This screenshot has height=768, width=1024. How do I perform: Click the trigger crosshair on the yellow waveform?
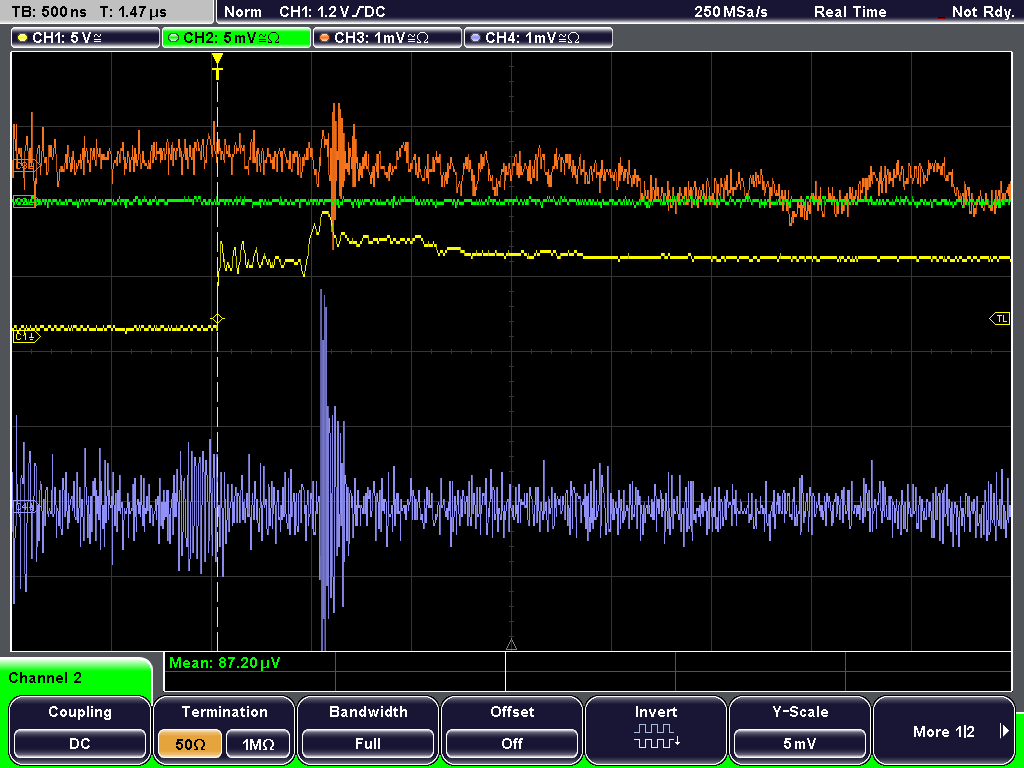coord(217,319)
